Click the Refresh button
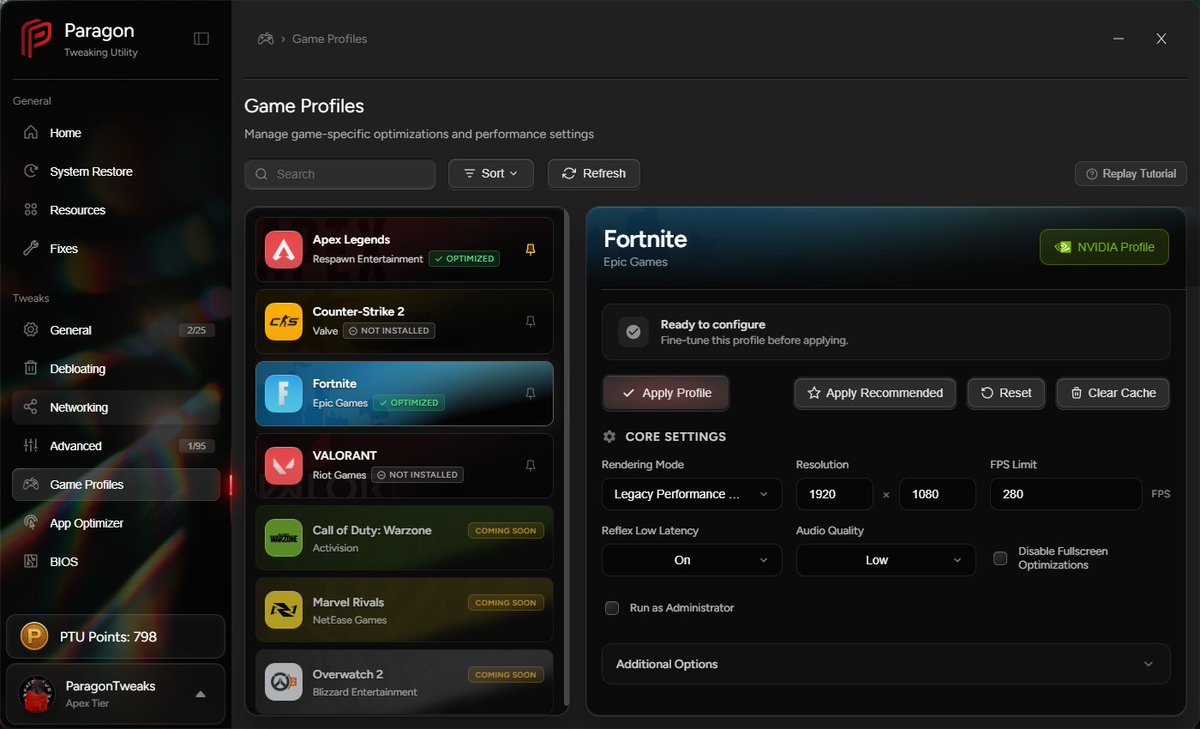This screenshot has width=1200, height=729. coord(594,173)
